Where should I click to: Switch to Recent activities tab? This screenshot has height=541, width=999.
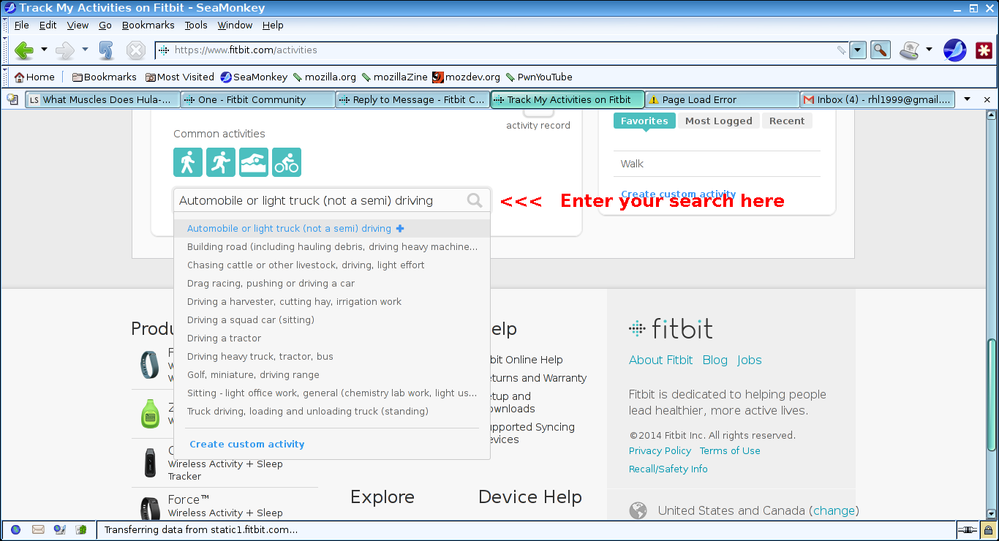[787, 120]
